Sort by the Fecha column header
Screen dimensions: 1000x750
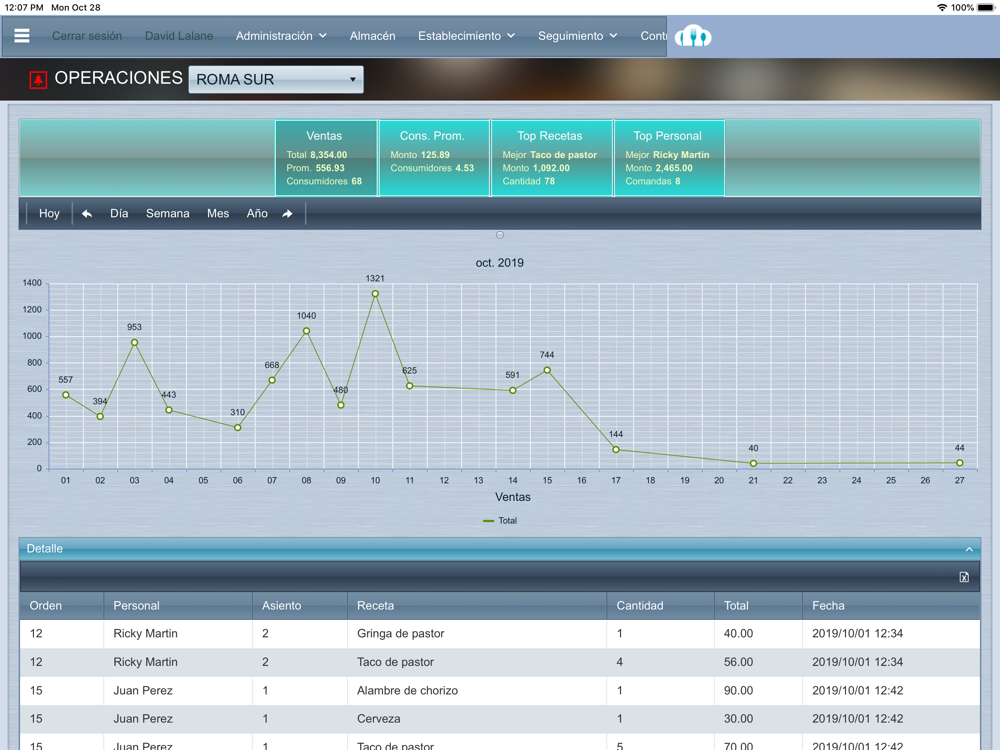[x=891, y=606]
